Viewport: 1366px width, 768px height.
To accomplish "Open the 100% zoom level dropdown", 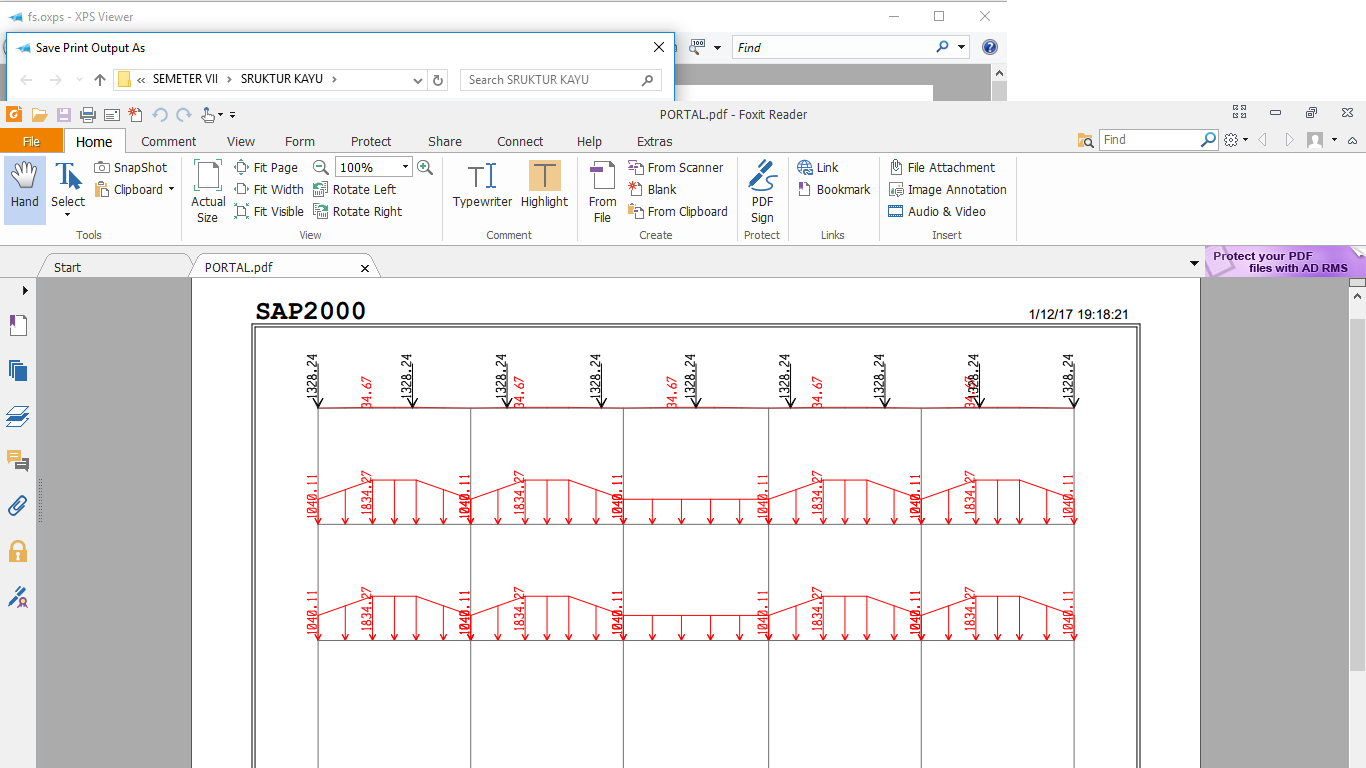I will [x=405, y=168].
